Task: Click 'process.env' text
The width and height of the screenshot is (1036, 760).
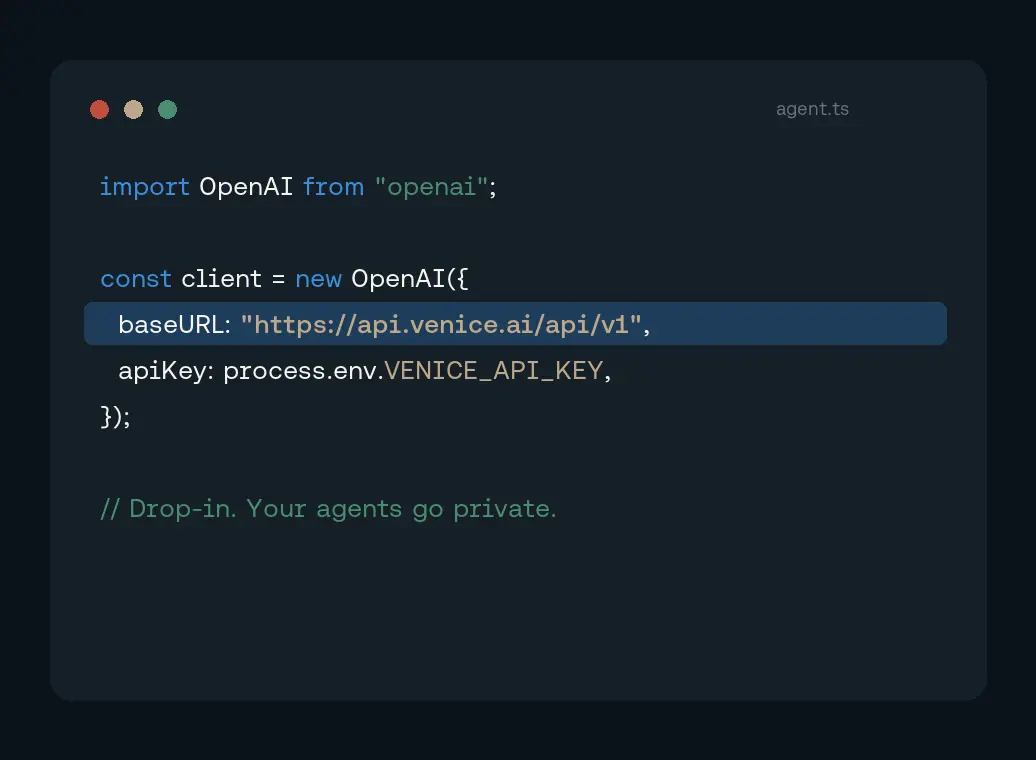Action: [x=300, y=371]
